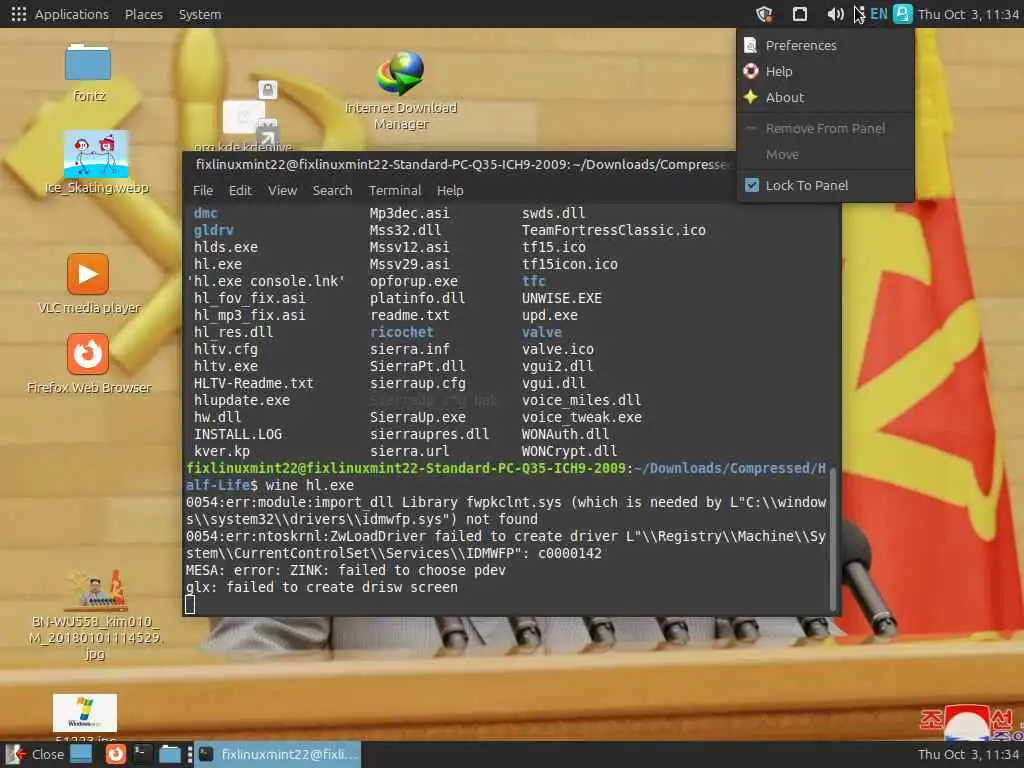Click the terminal window title bar
This screenshot has width=1024, height=768.
click(x=460, y=165)
